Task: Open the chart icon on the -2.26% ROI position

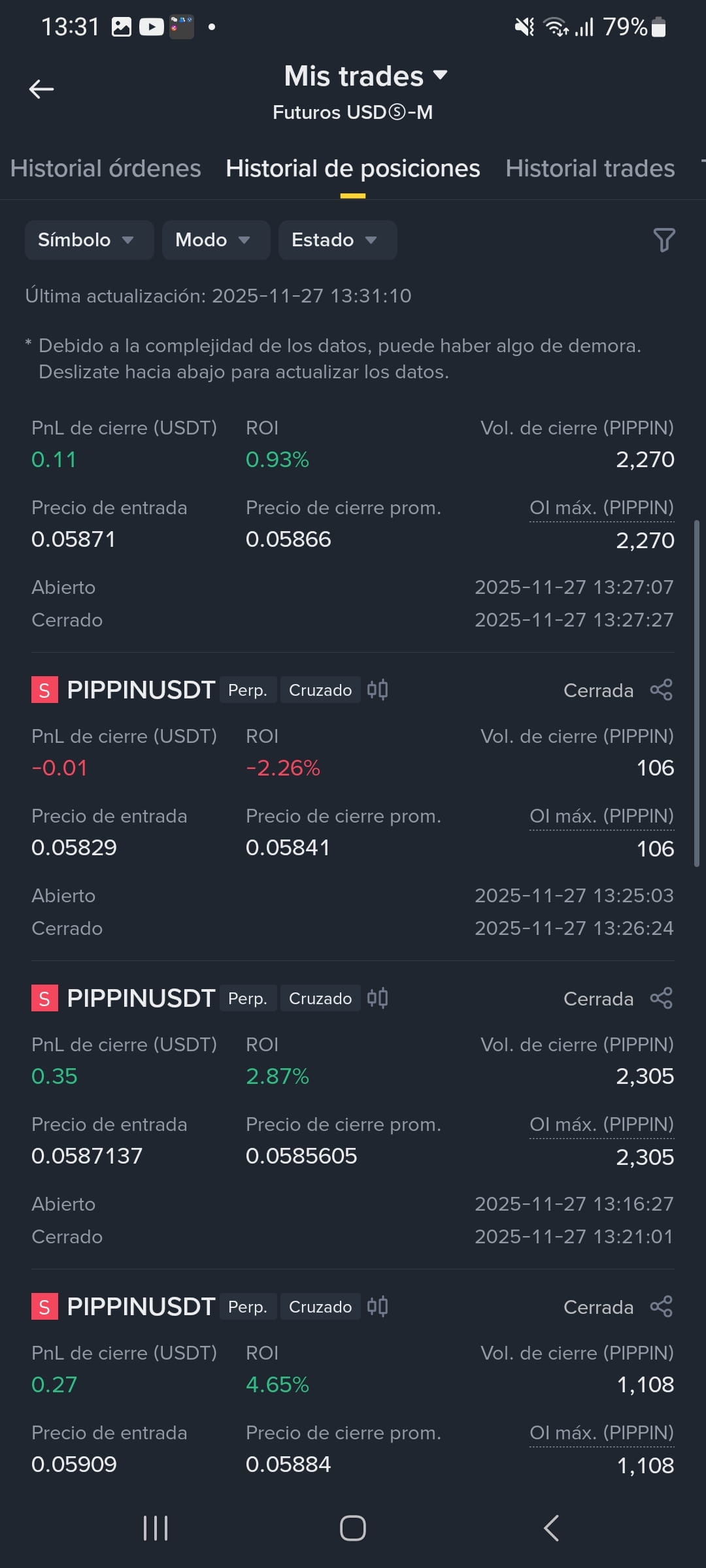Action: pyautogui.click(x=377, y=690)
